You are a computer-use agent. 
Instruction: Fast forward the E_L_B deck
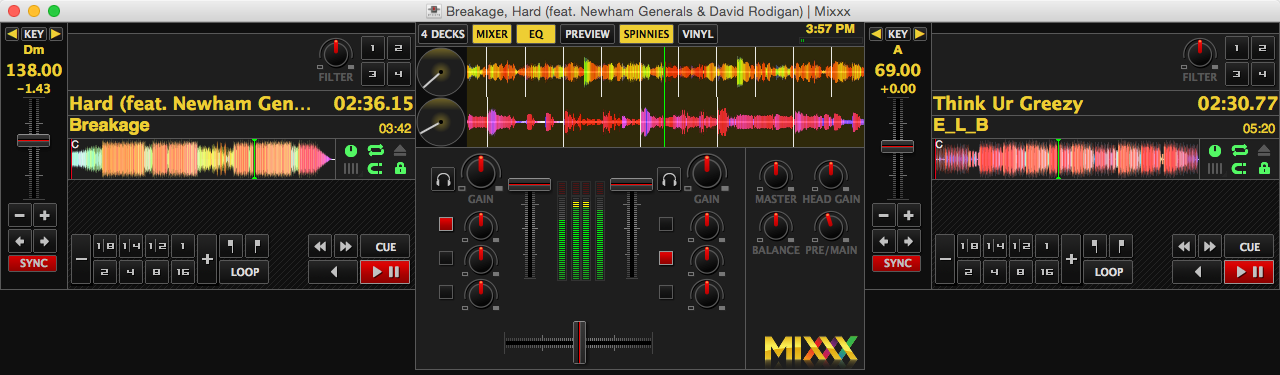pos(1209,246)
